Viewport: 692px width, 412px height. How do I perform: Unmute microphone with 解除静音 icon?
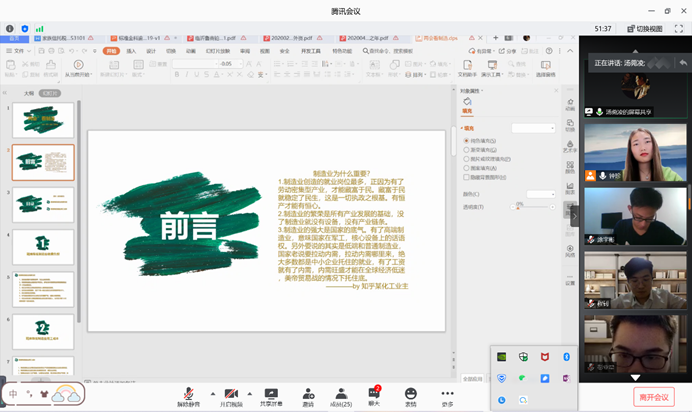(x=189, y=395)
